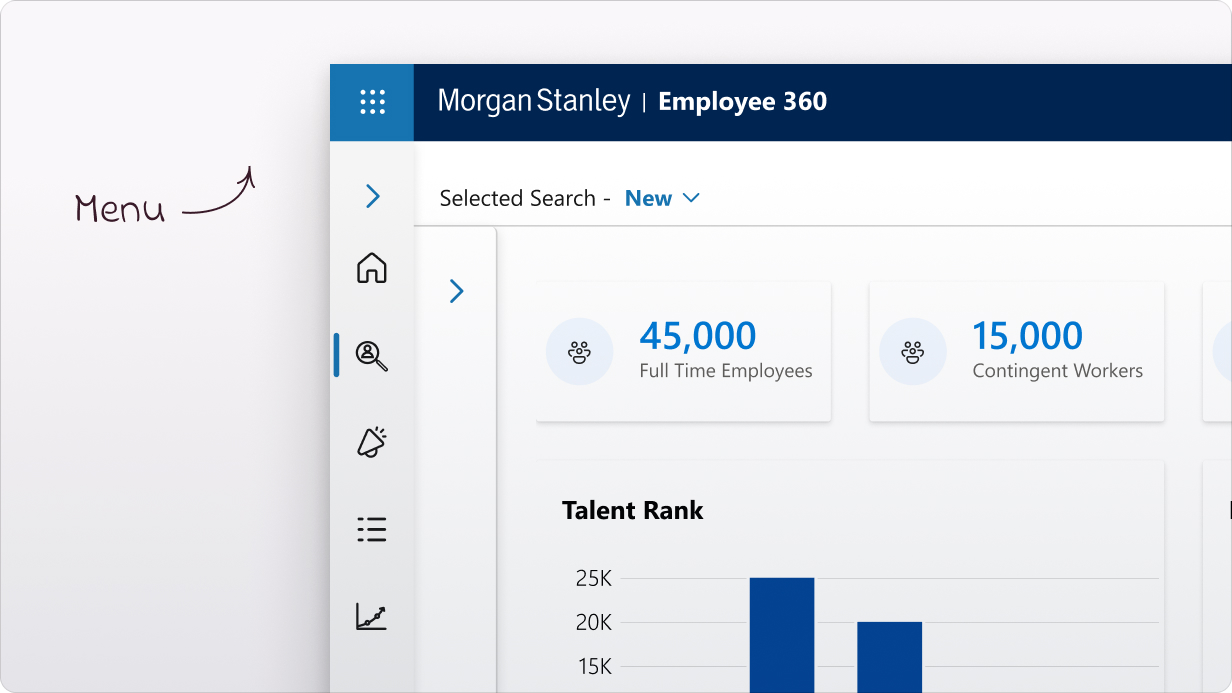Viewport: 1232px width, 693px height.
Task: Click the 20K axis label
Action: tap(594, 623)
